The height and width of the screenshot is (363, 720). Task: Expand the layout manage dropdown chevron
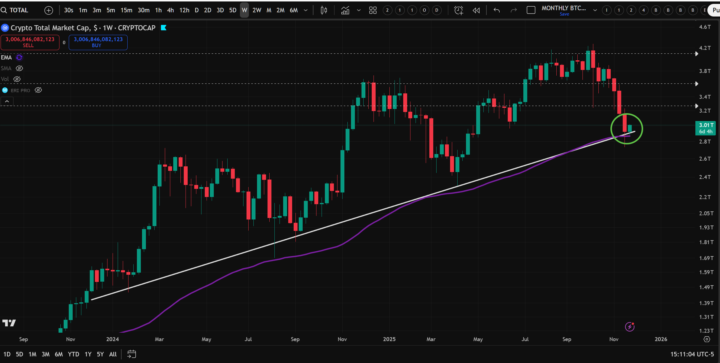596,10
